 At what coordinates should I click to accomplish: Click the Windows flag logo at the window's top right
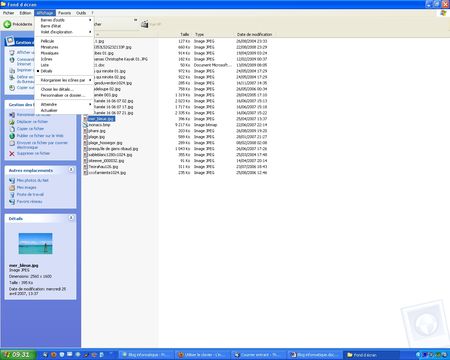click(x=443, y=13)
